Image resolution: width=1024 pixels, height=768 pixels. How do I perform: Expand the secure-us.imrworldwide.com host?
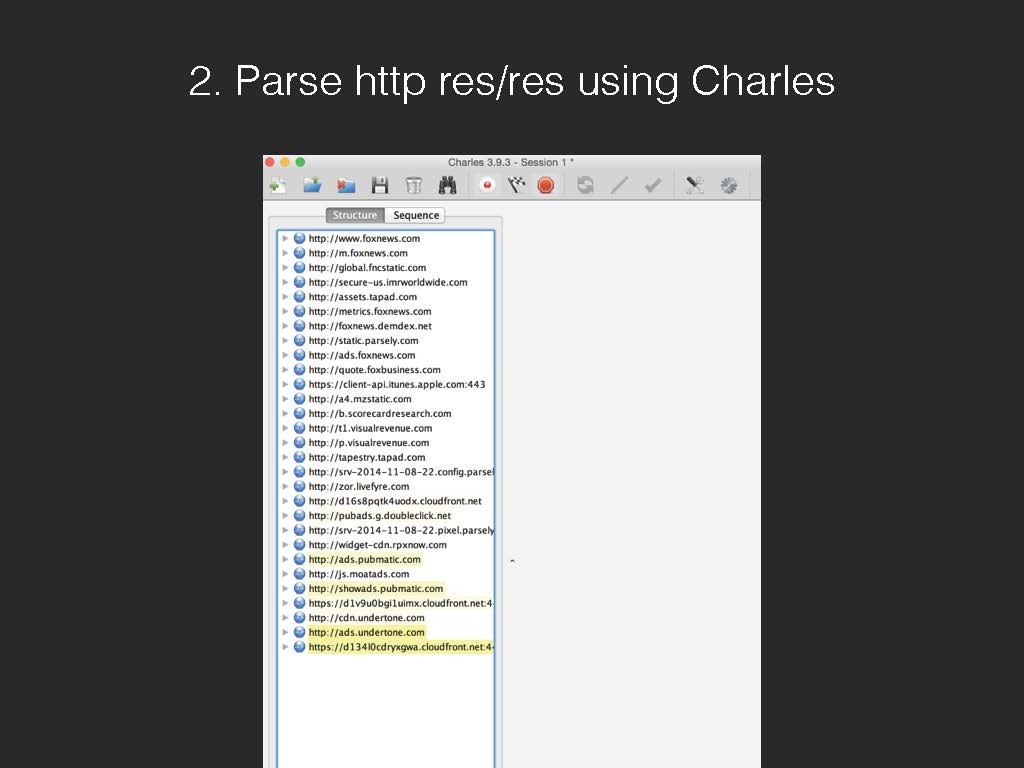[285, 282]
